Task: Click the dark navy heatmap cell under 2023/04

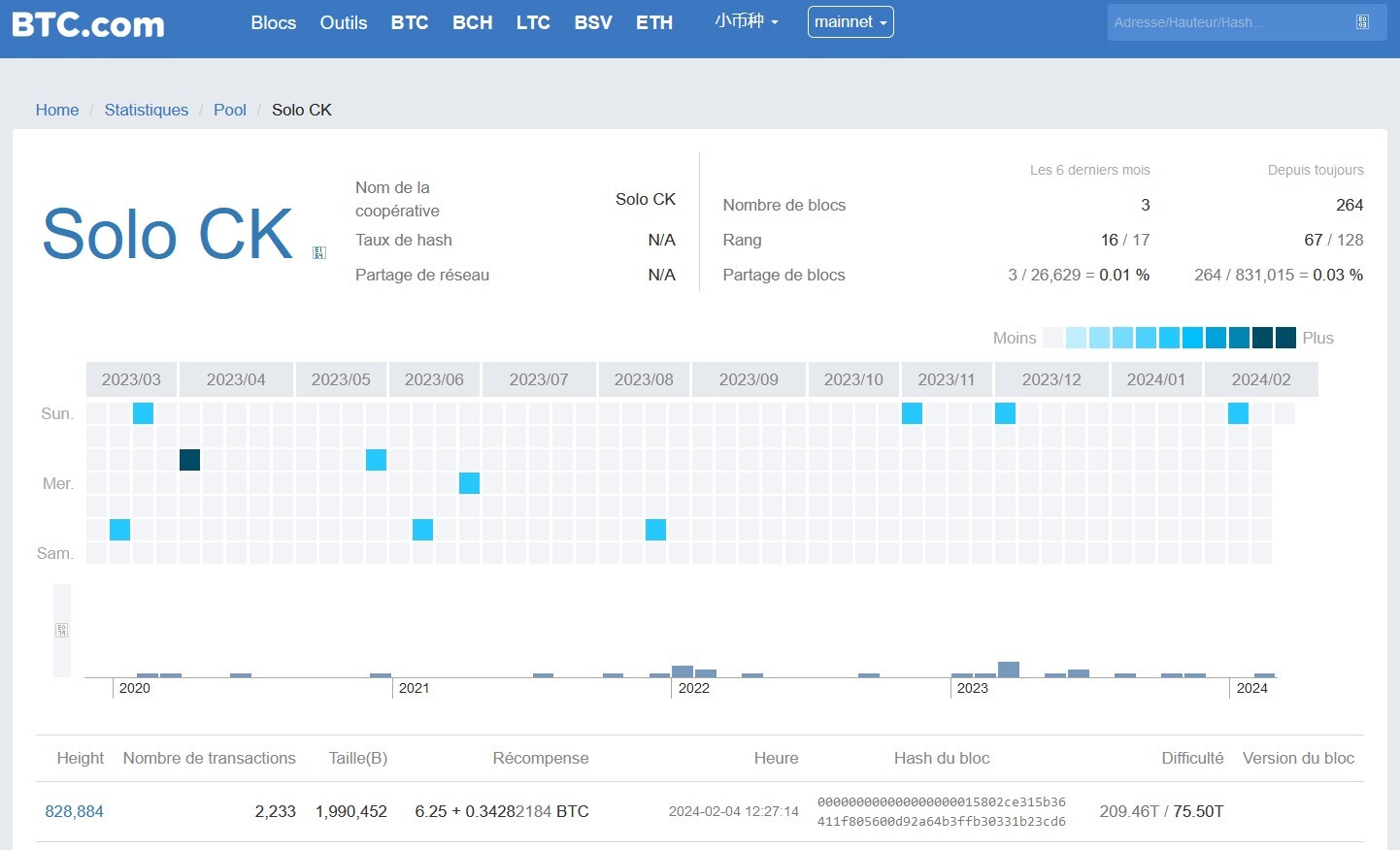Action: (x=189, y=460)
